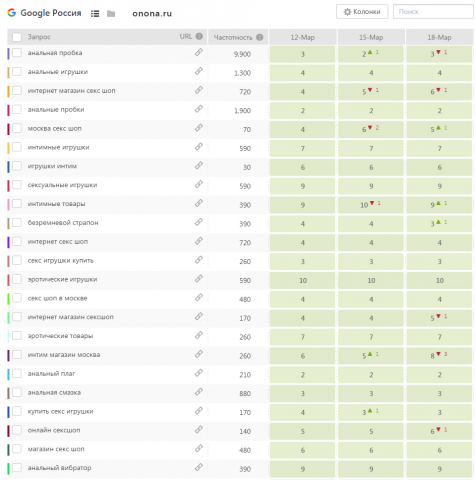
Task: Check the box for москва секс шоп
Action: point(17,128)
